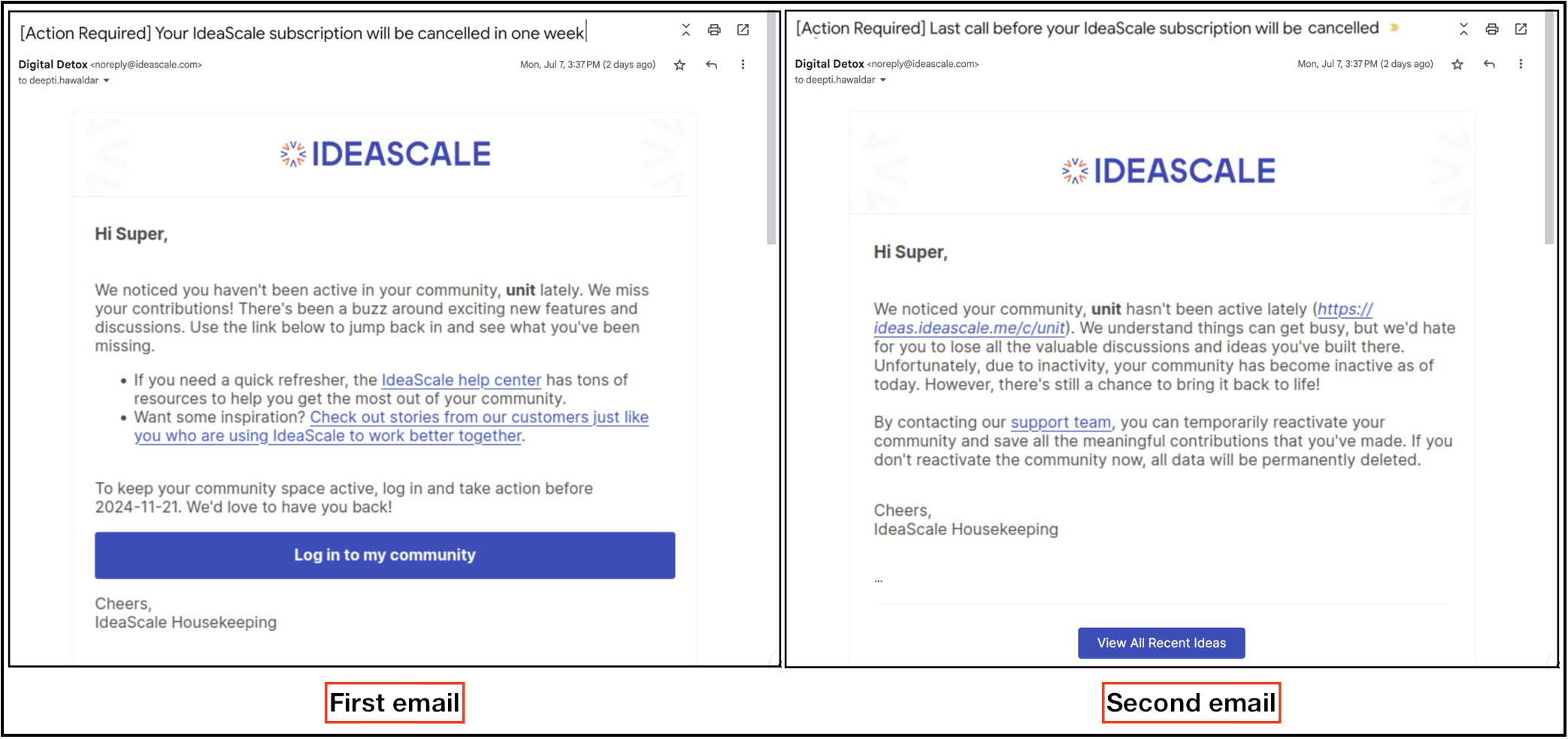The image size is (1568, 739).
Task: Print the second email
Action: (1492, 29)
